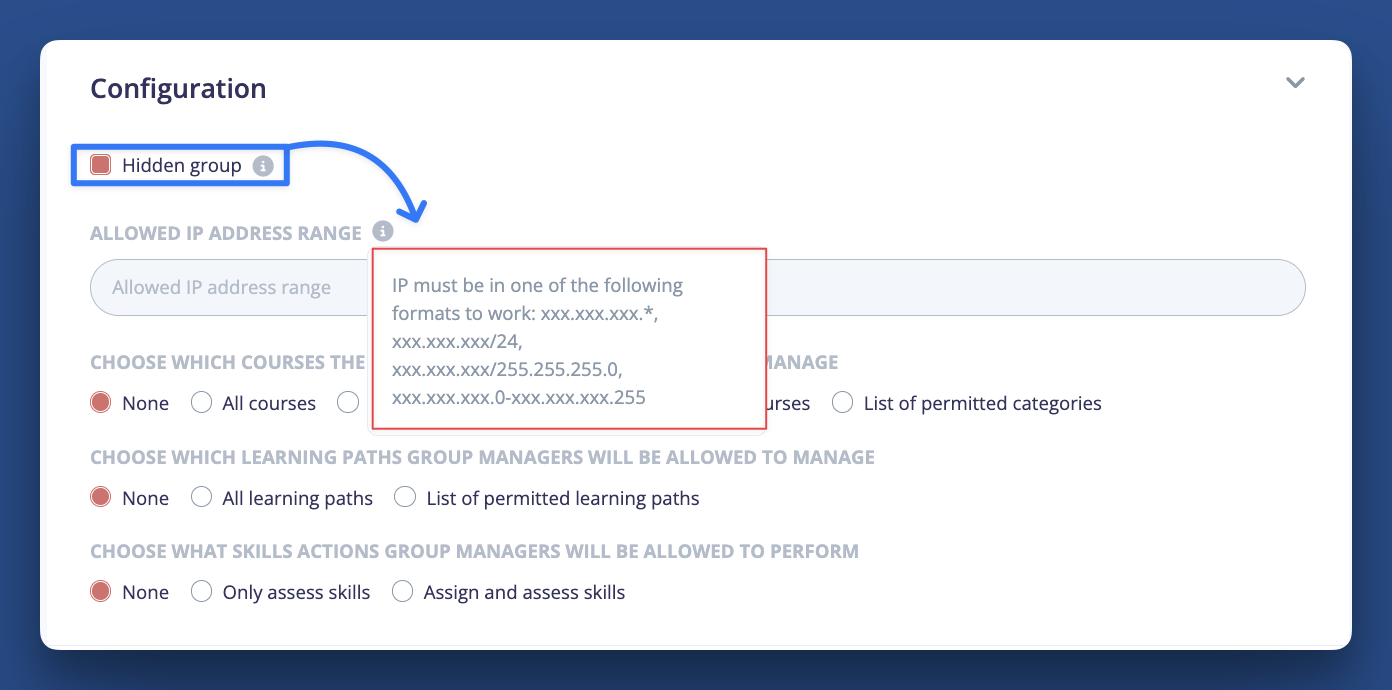Image resolution: width=1392 pixels, height=690 pixels.
Task: Select the radio partly hidden behind tooltip
Action: click(348, 403)
